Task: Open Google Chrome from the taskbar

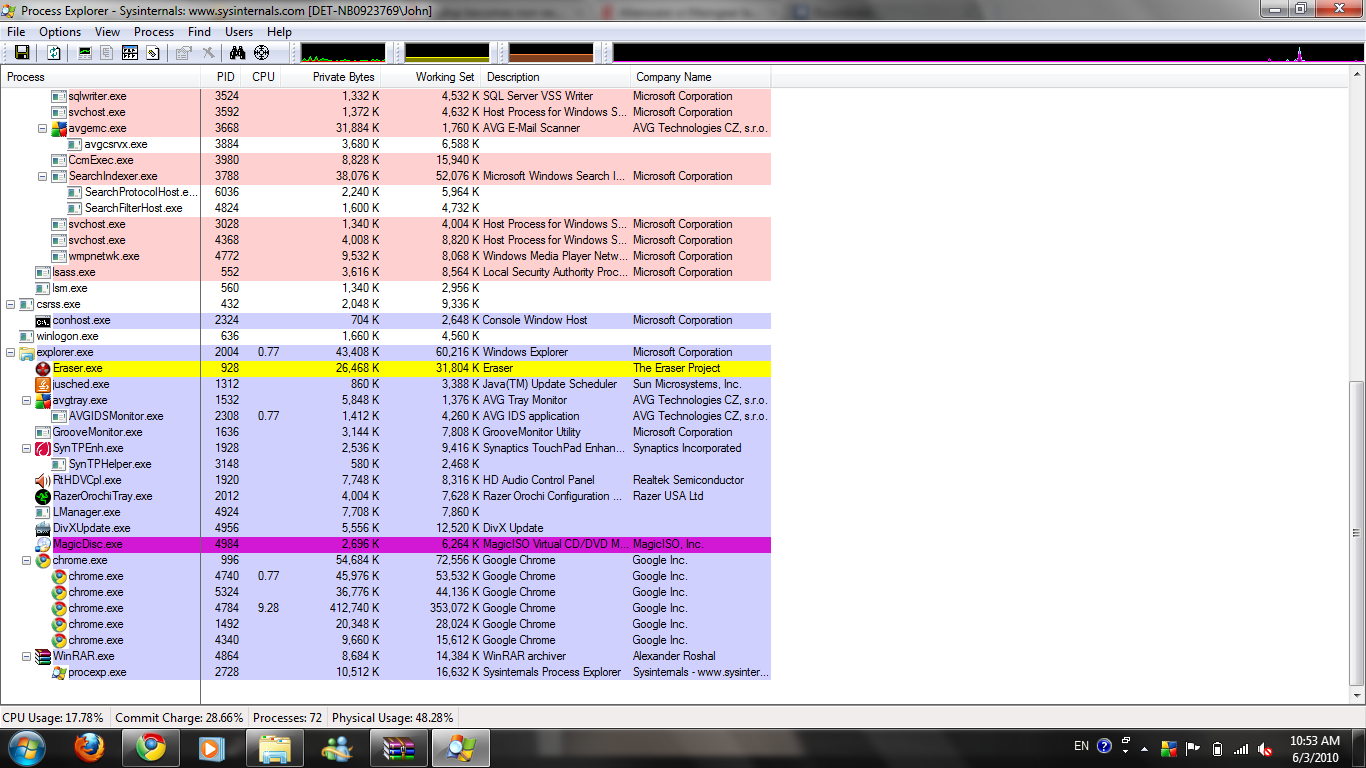Action: (x=151, y=747)
